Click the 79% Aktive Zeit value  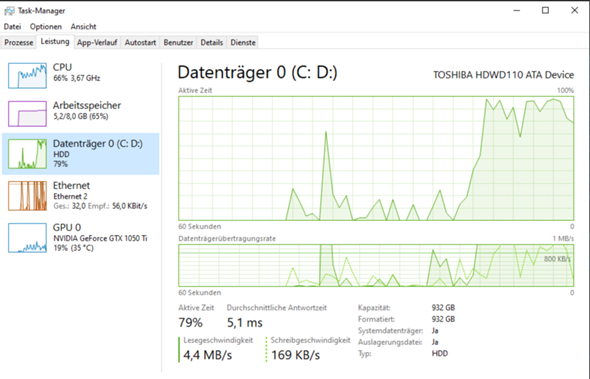pos(190,323)
